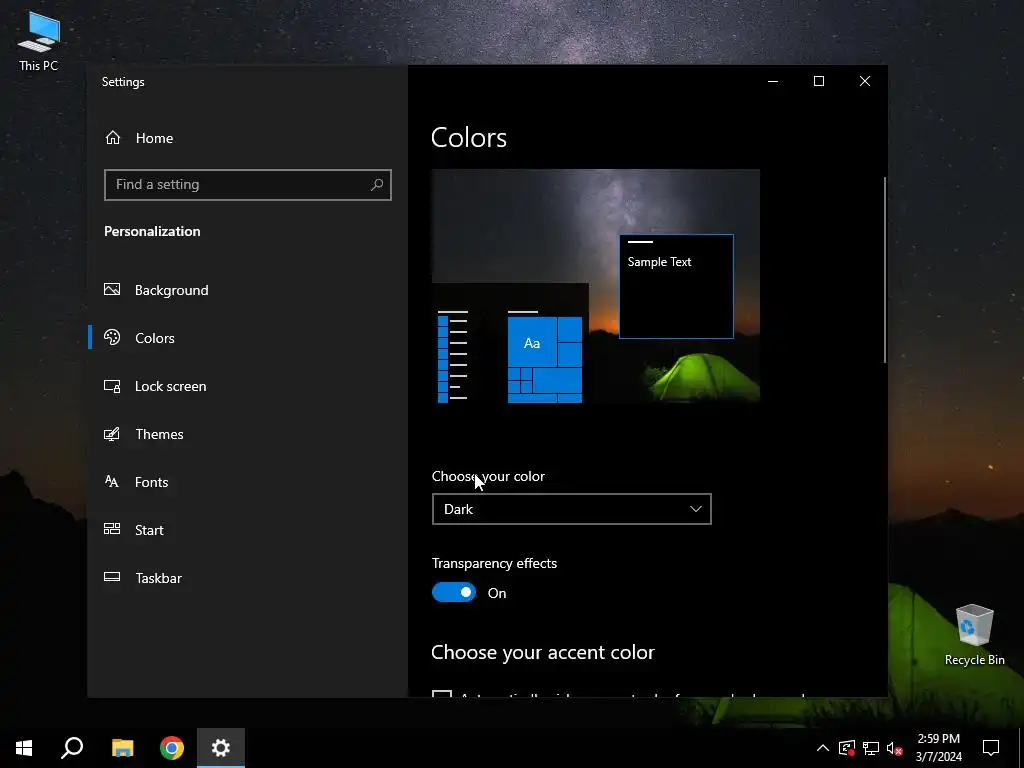Select the Start tiles icon in sidebar
This screenshot has height=768, width=1024.
click(x=112, y=529)
